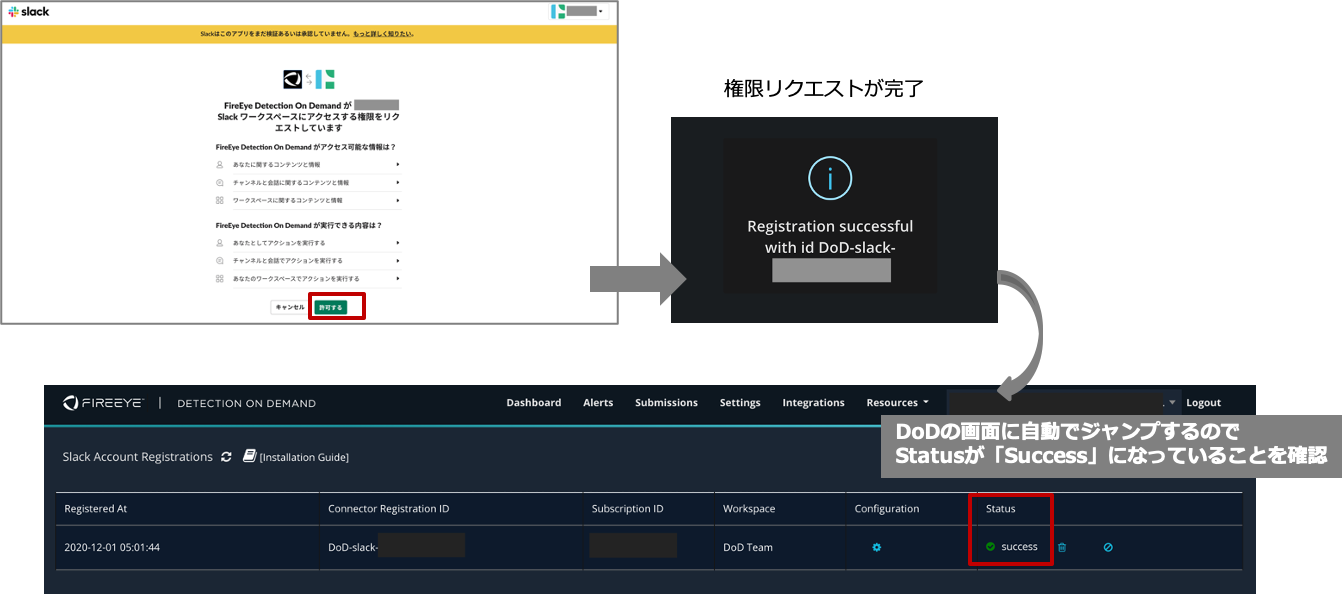Open the Settings menu item
Viewport: 1342px width, 594px height.
[x=740, y=403]
